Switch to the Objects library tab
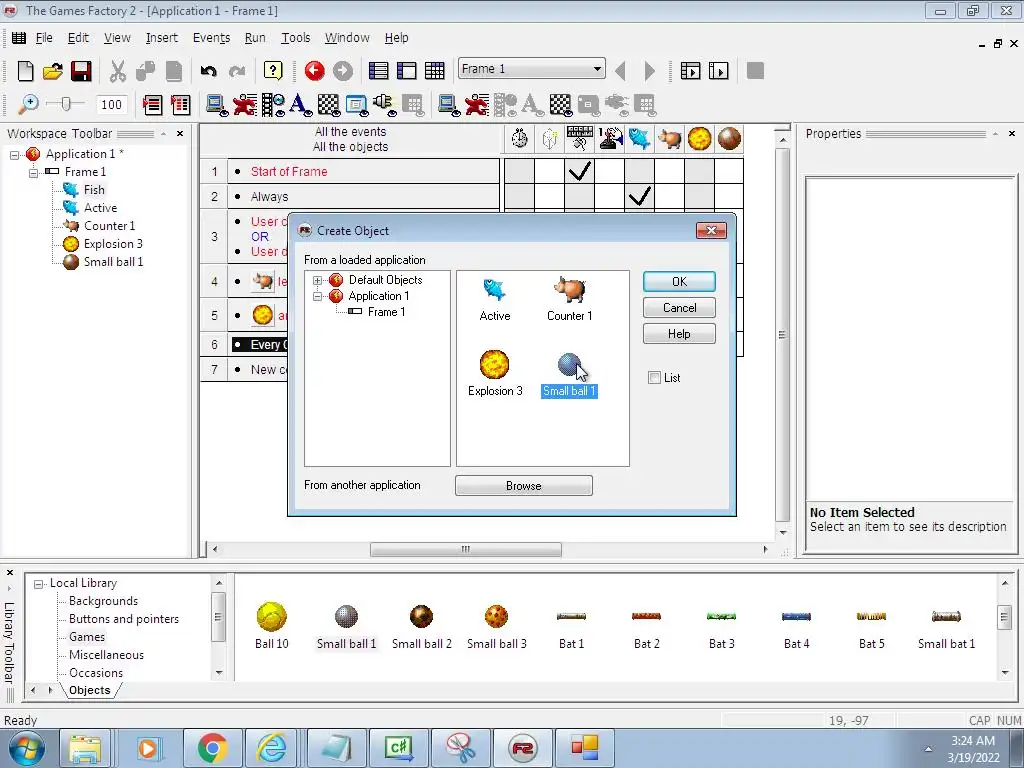1024x768 pixels. (89, 690)
